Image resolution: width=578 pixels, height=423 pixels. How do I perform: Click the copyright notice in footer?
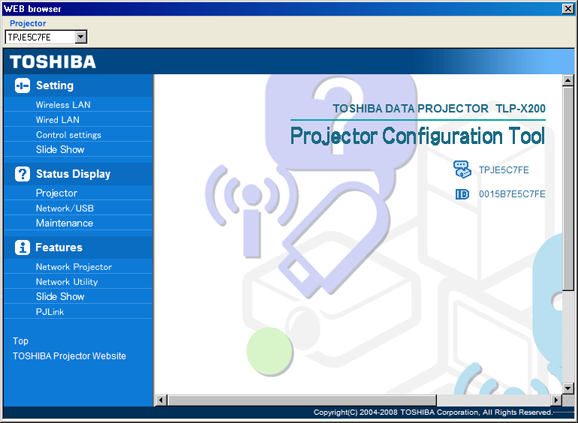433,412
